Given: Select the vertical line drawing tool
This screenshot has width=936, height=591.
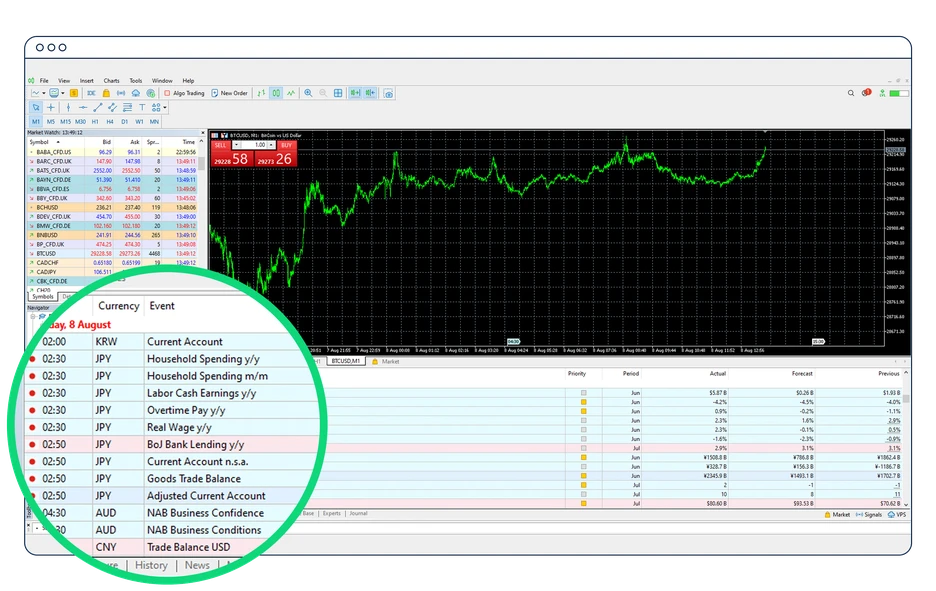Looking at the screenshot, I should 68,107.
